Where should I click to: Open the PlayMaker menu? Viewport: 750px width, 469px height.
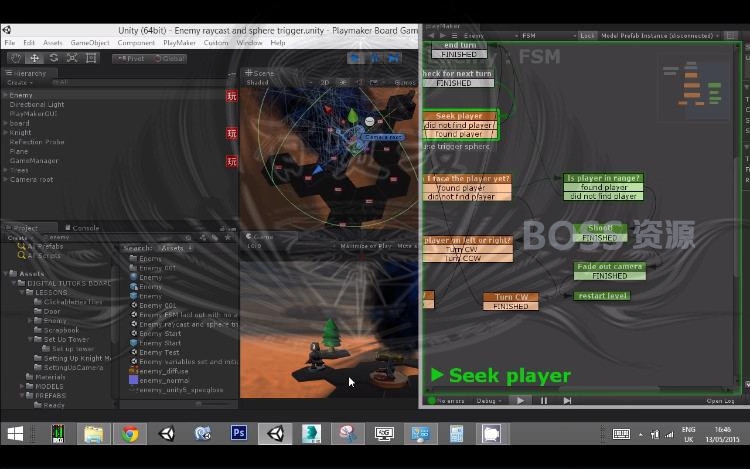point(179,43)
